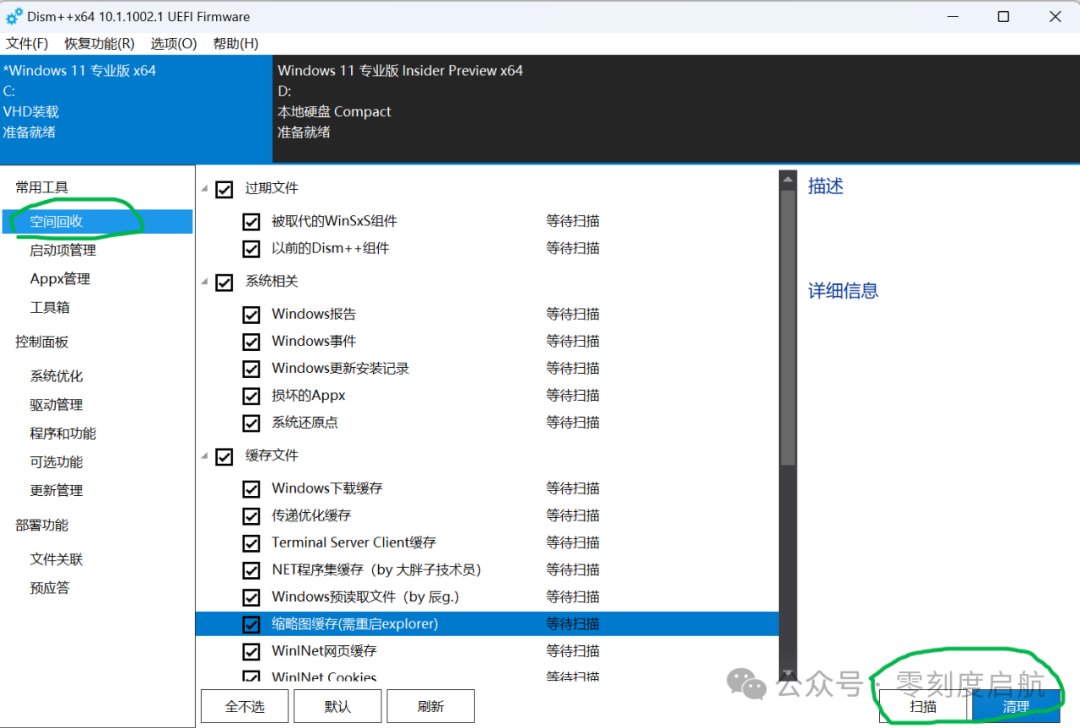Select the 系统还原点 row label
1080x728 pixels.
pyautogui.click(x=304, y=422)
